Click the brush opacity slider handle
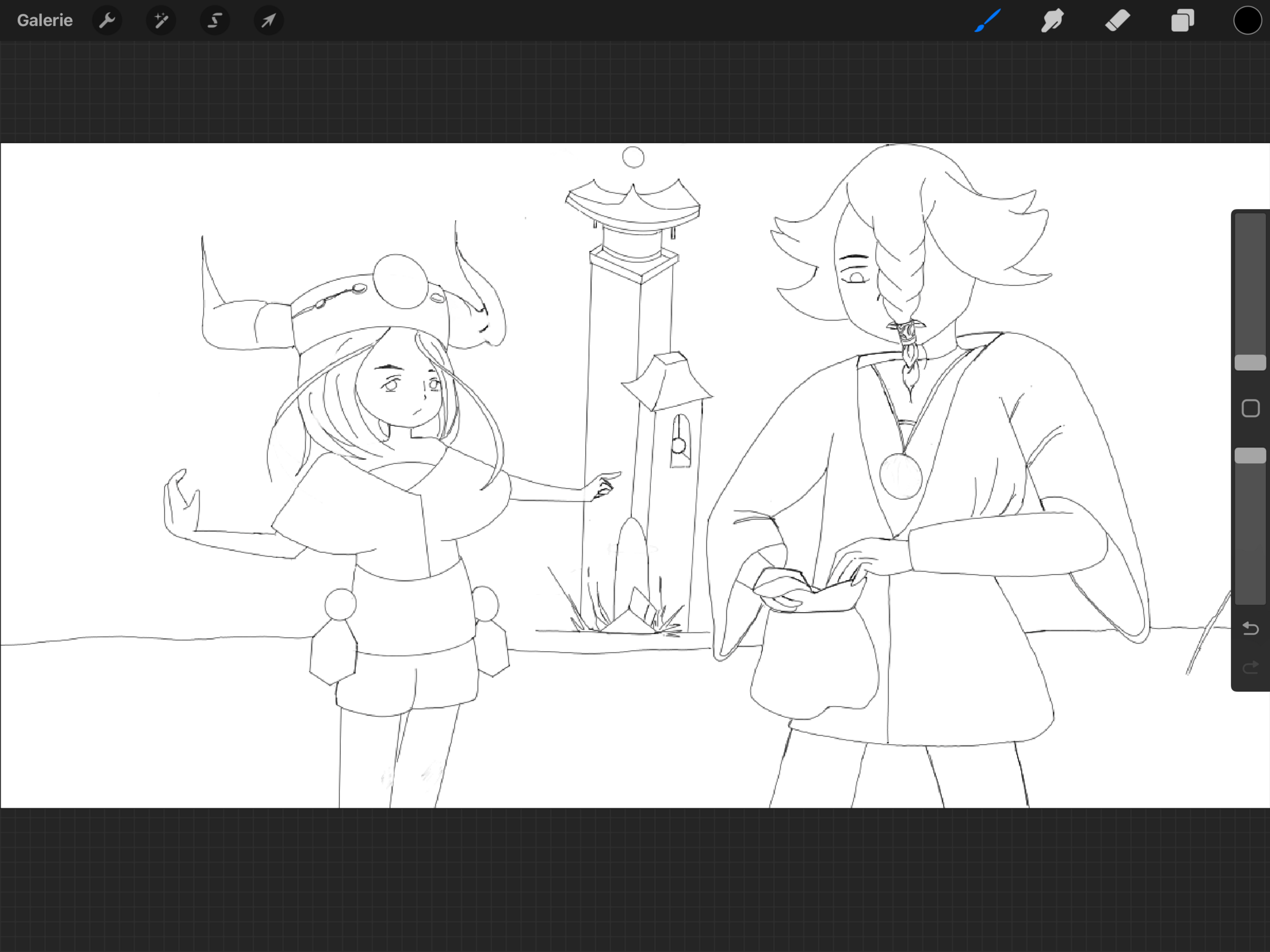 [1250, 455]
